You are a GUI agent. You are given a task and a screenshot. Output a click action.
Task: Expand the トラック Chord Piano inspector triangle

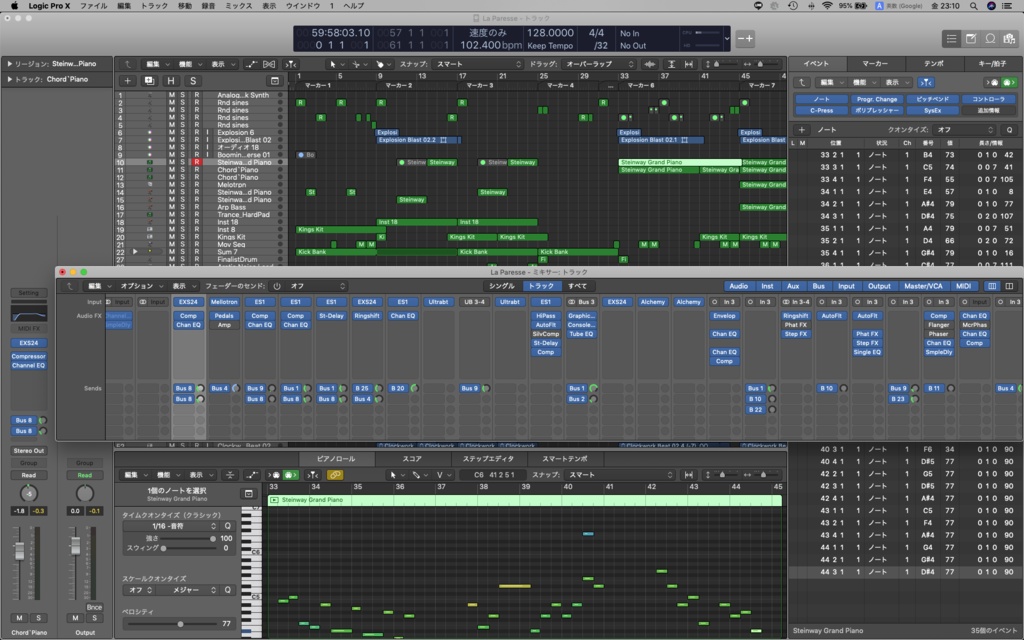pyautogui.click(x=9, y=79)
